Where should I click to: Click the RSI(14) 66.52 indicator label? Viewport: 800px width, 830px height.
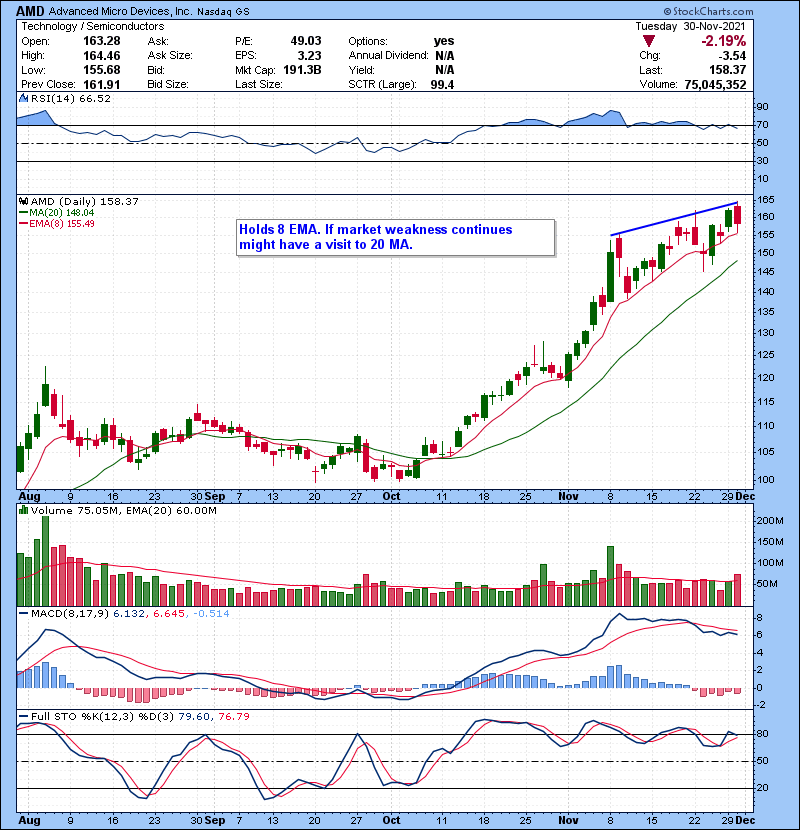70,98
